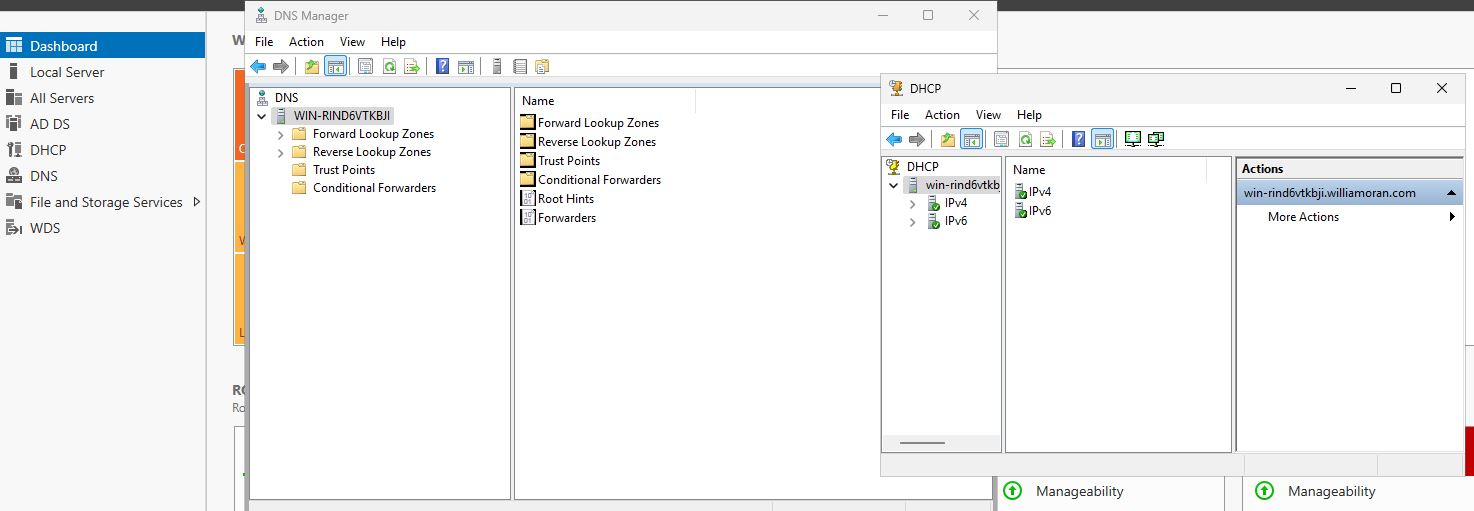This screenshot has height=511, width=1474.
Task: Open Properties icon in DHCP toolbar
Action: 1001,139
